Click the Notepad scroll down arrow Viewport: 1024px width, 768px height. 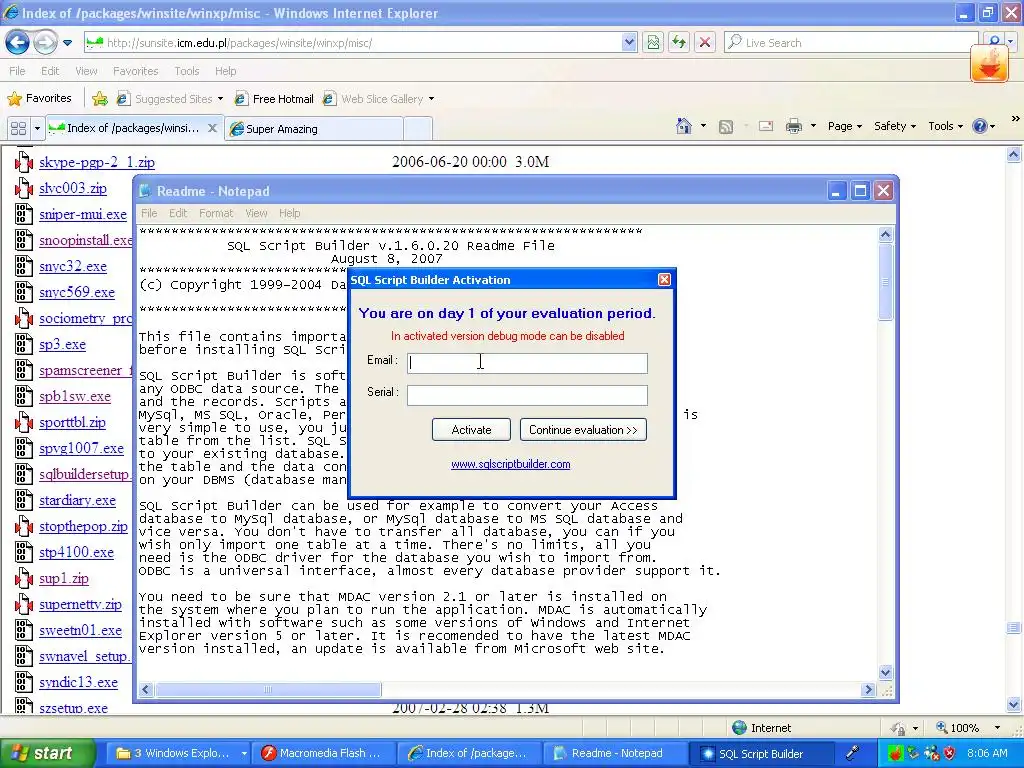coord(886,672)
